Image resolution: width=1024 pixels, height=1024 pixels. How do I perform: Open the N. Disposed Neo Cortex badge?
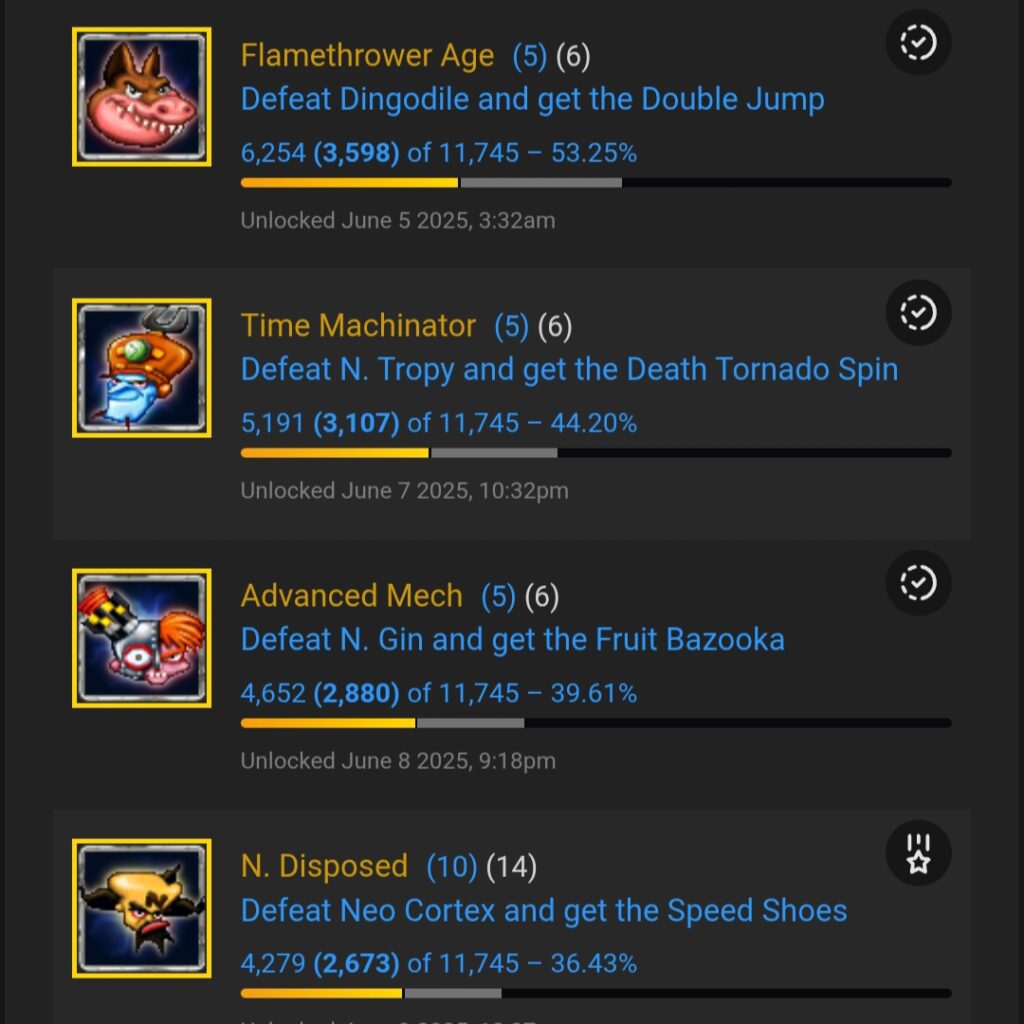tap(142, 908)
